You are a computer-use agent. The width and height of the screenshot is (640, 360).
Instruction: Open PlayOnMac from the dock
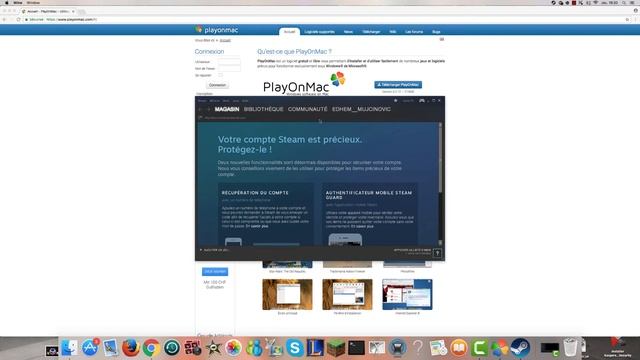(500, 348)
